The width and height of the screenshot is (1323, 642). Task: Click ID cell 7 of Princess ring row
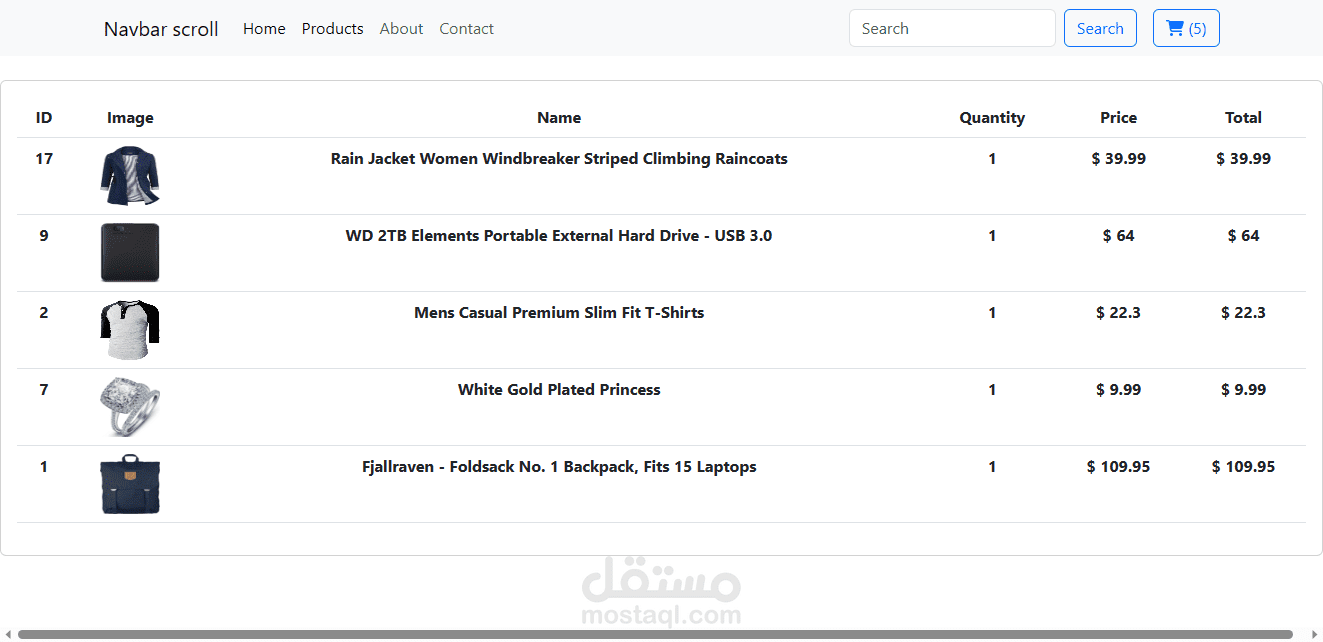[x=44, y=390]
